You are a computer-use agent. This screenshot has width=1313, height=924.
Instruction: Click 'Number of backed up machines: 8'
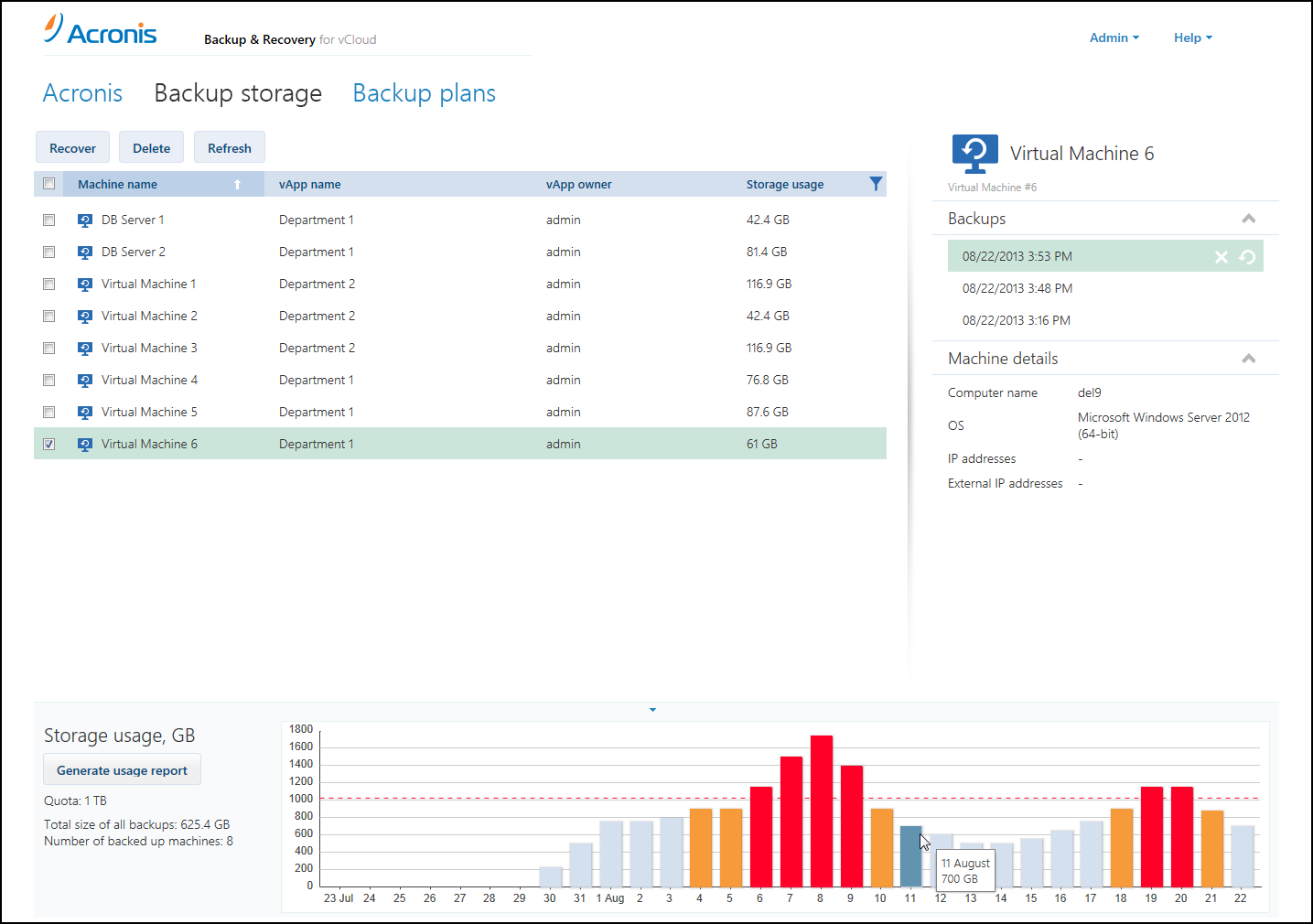click(138, 841)
